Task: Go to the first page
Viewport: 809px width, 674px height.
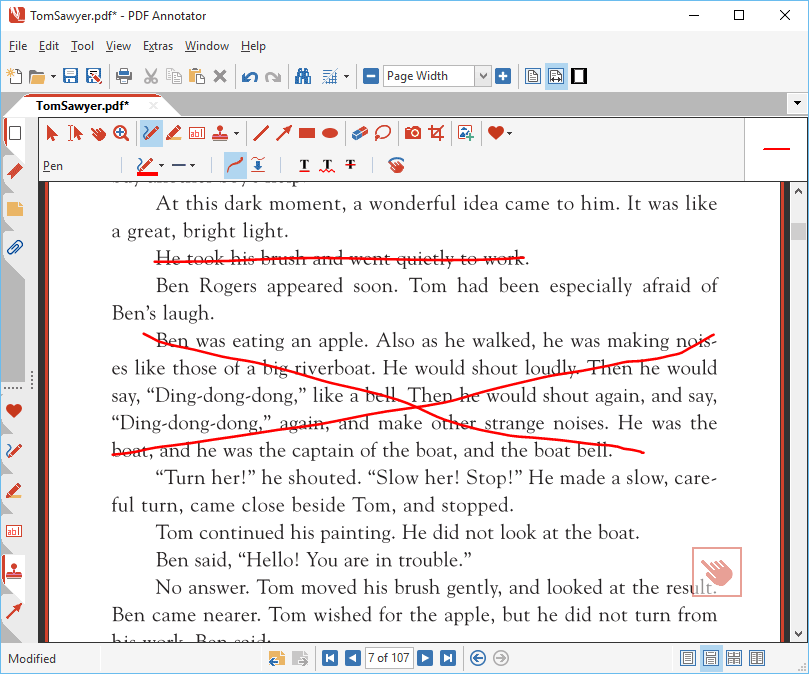Action: pyautogui.click(x=330, y=658)
